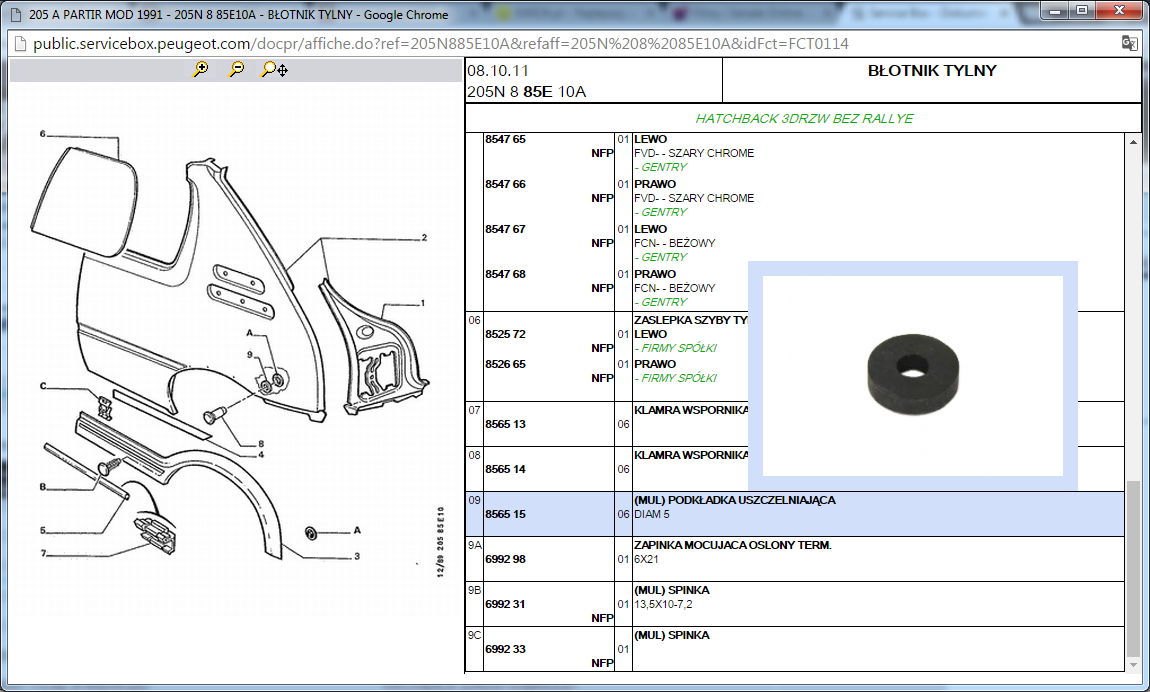Select the PODKŁADKA USZCZELNIAJĄCA row description
The width and height of the screenshot is (1150, 692).
(x=734, y=500)
